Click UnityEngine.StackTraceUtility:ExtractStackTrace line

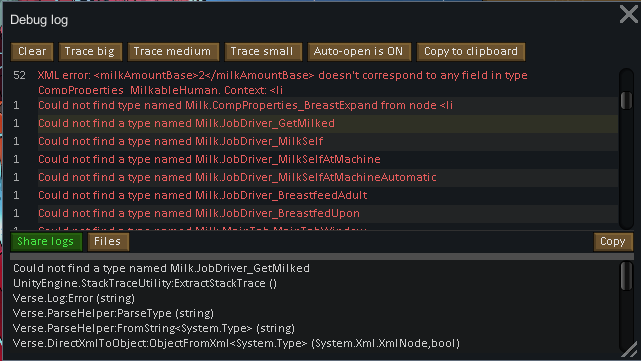tap(145, 283)
